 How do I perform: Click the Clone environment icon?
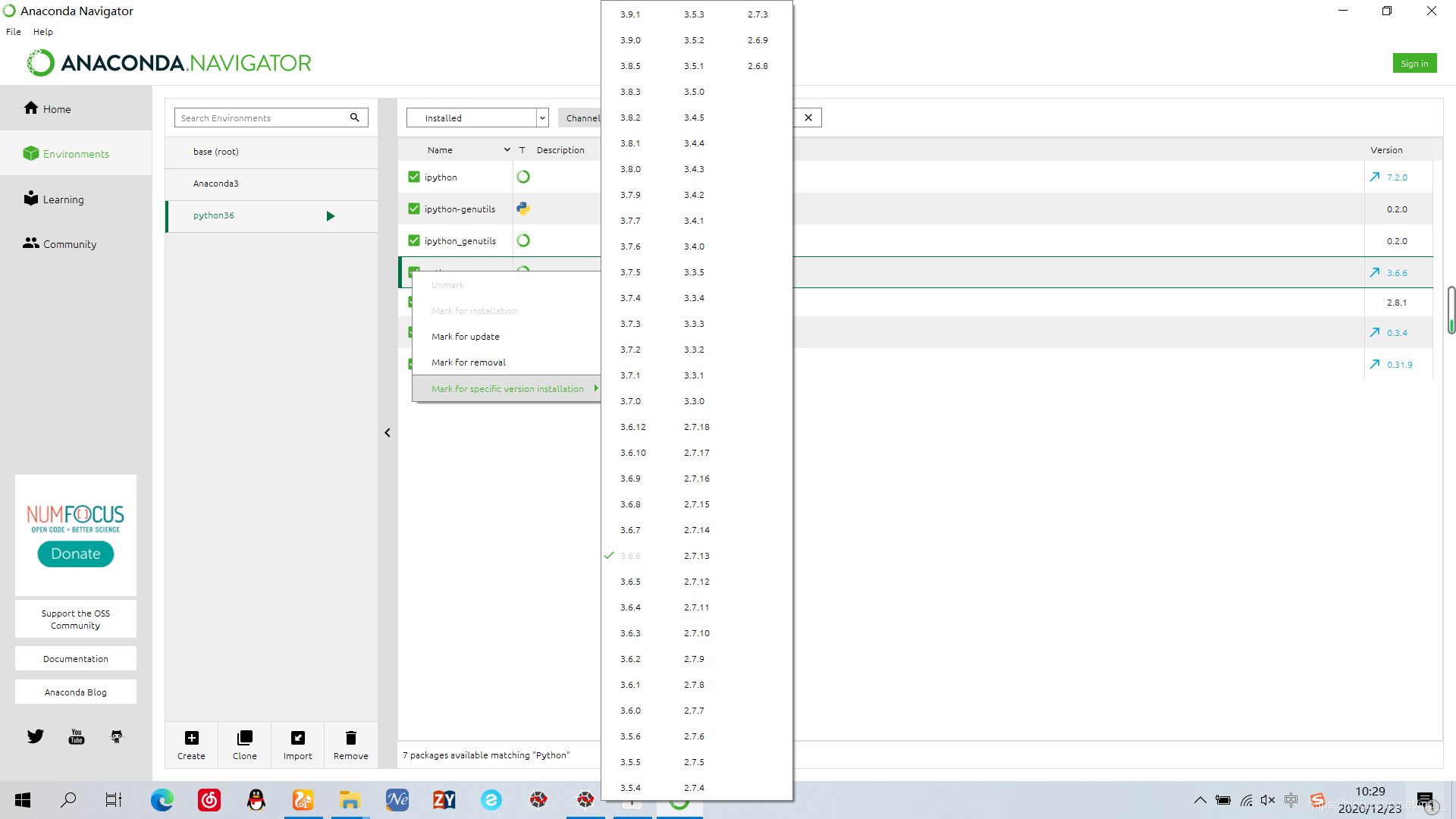tap(244, 738)
